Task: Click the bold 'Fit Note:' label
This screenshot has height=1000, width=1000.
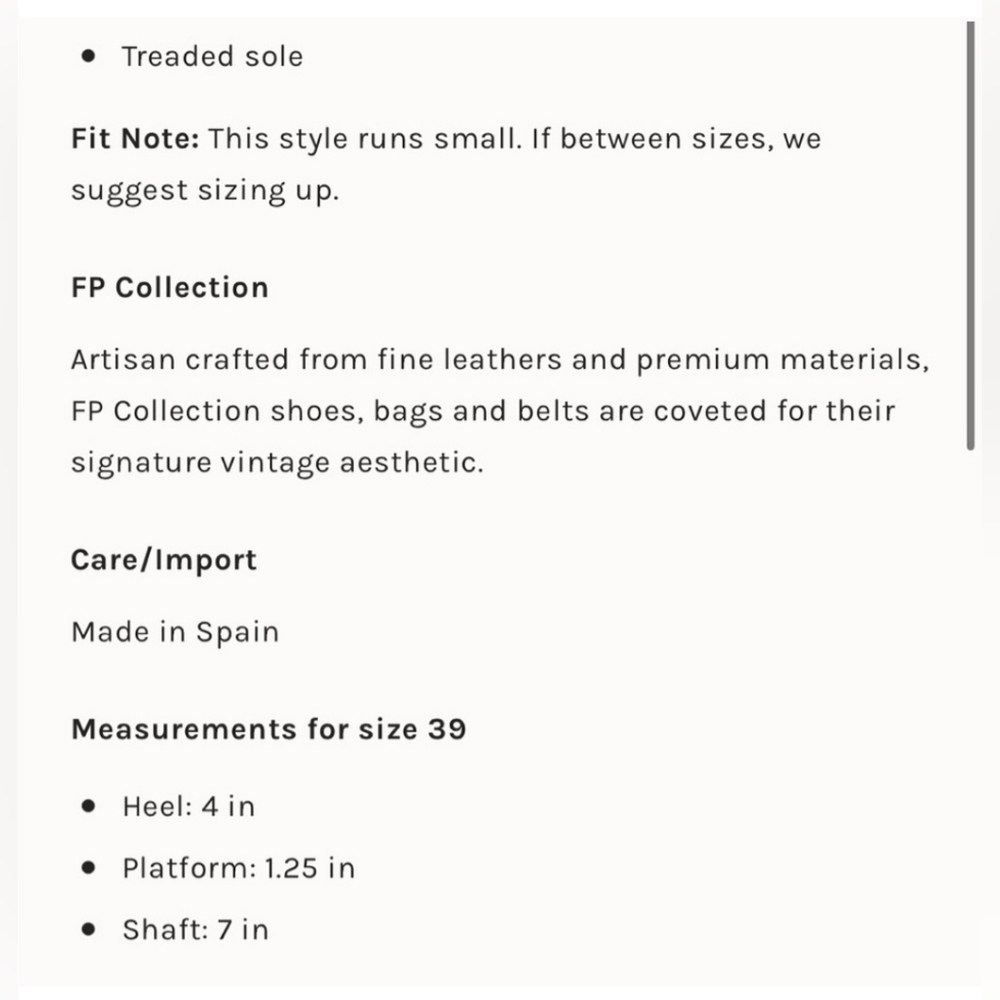Action: click(135, 138)
